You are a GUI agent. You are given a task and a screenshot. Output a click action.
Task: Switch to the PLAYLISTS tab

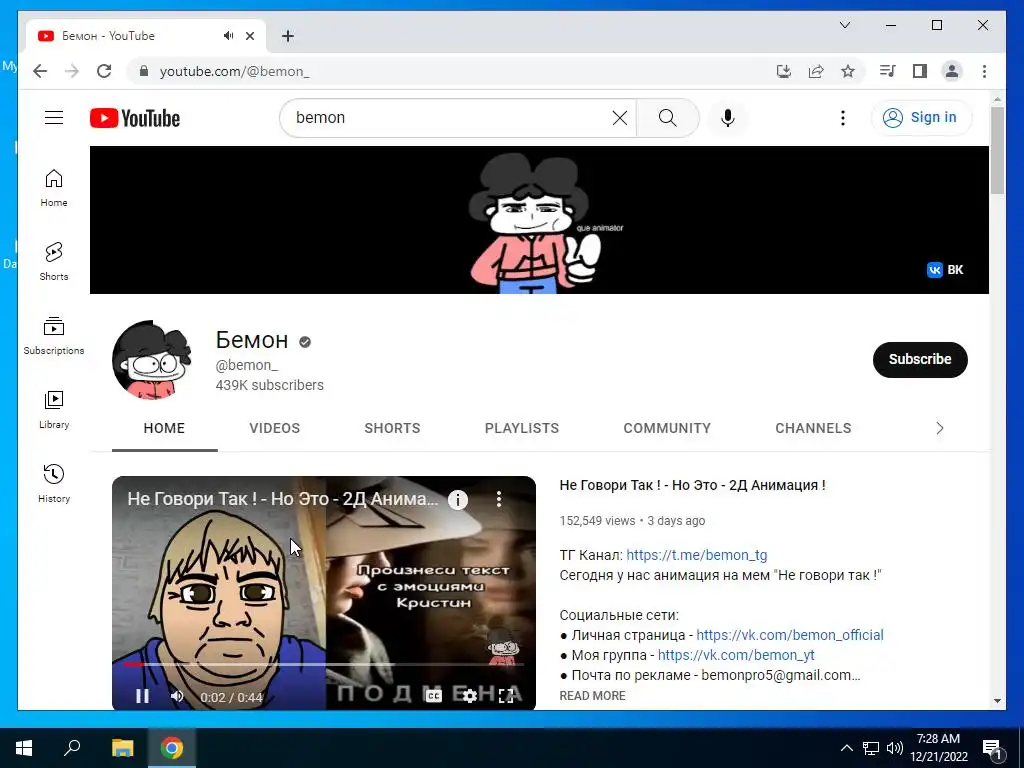click(521, 428)
